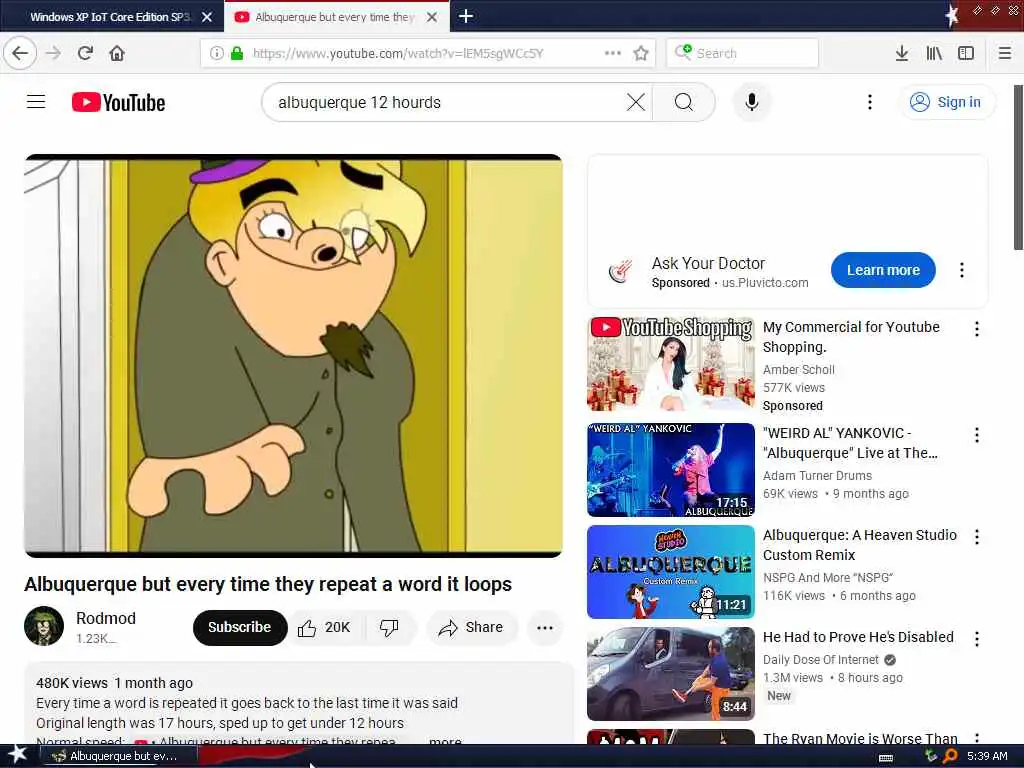The height and width of the screenshot is (768, 1024).
Task: Reload the page with the refresh icon
Action: click(x=85, y=53)
